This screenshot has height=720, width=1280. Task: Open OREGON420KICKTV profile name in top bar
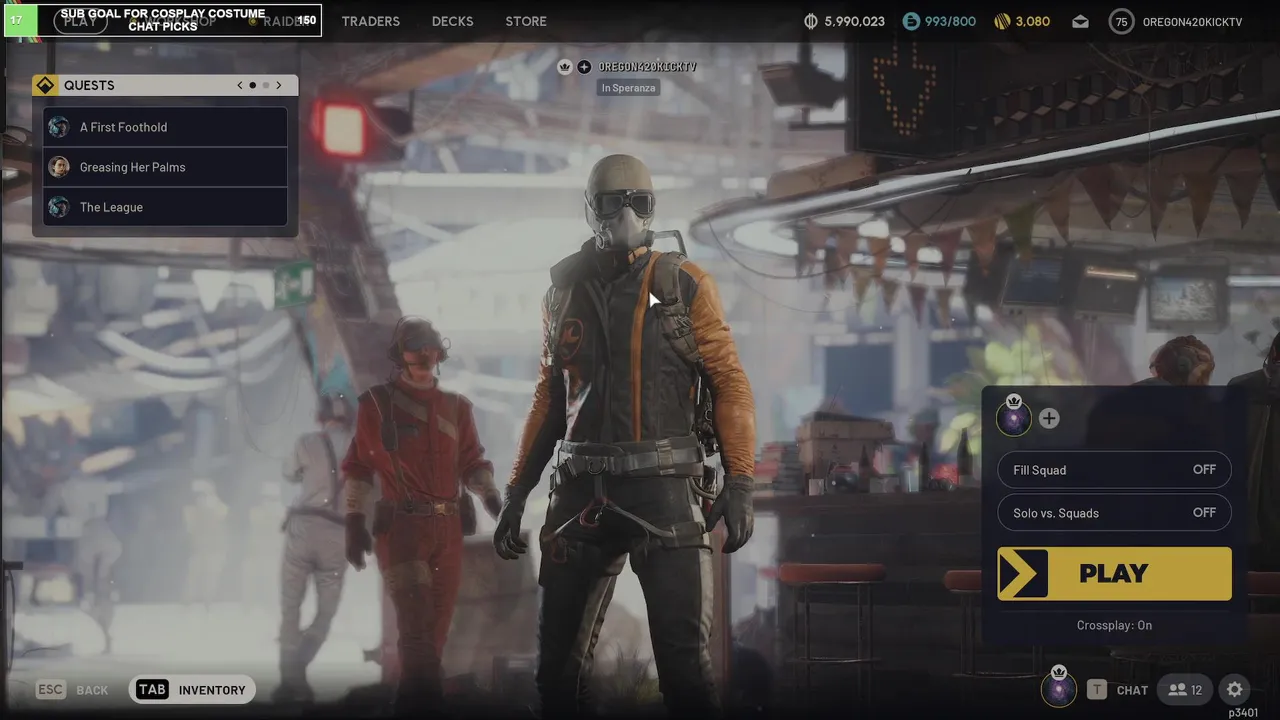pyautogui.click(x=1192, y=21)
